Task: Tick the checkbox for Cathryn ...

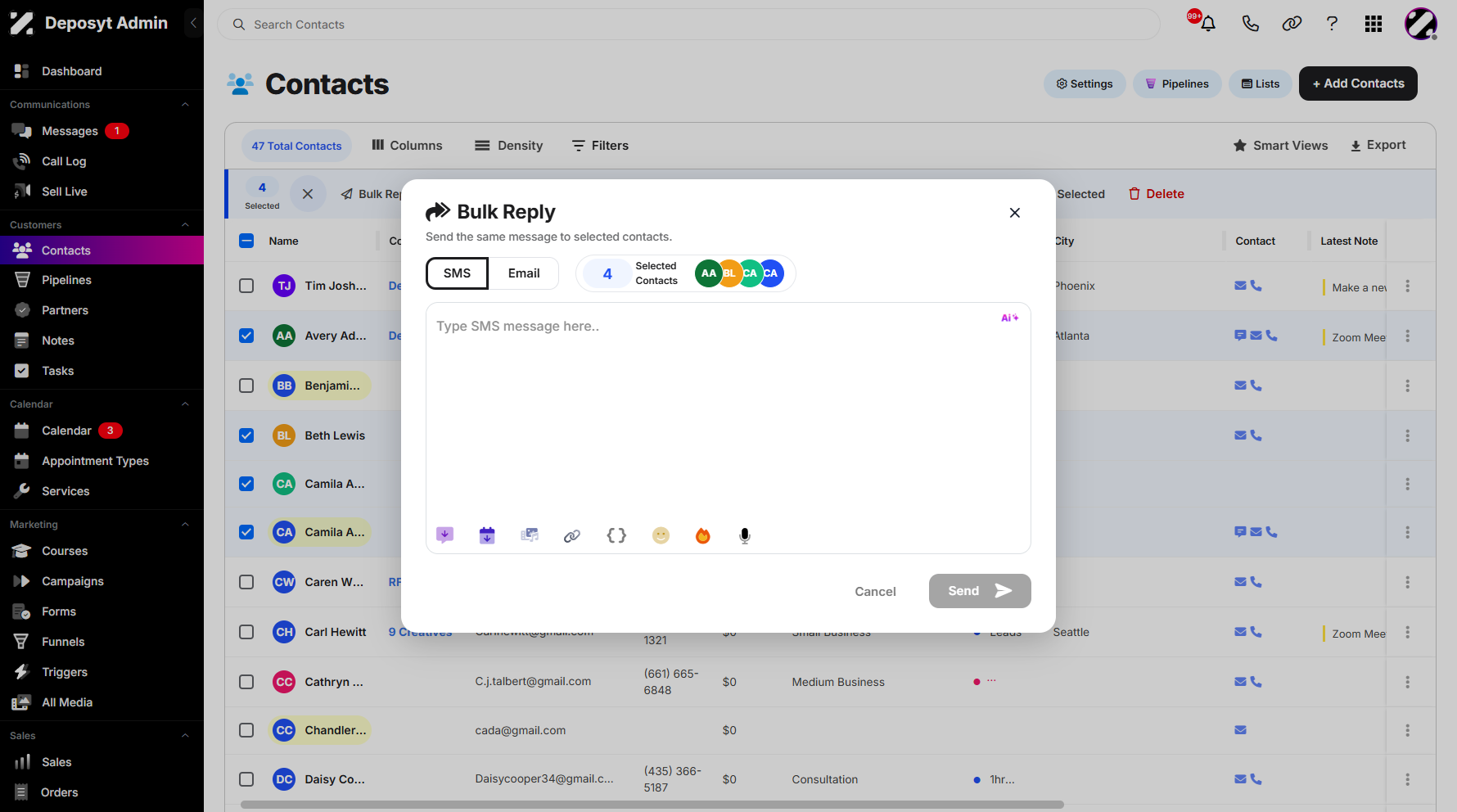Action: tap(246, 682)
